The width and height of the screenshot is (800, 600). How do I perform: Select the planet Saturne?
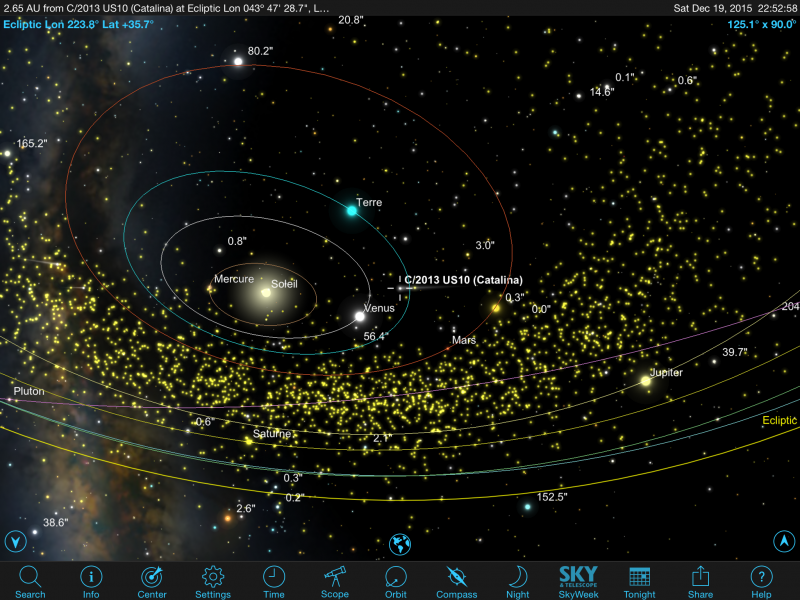pyautogui.click(x=249, y=441)
